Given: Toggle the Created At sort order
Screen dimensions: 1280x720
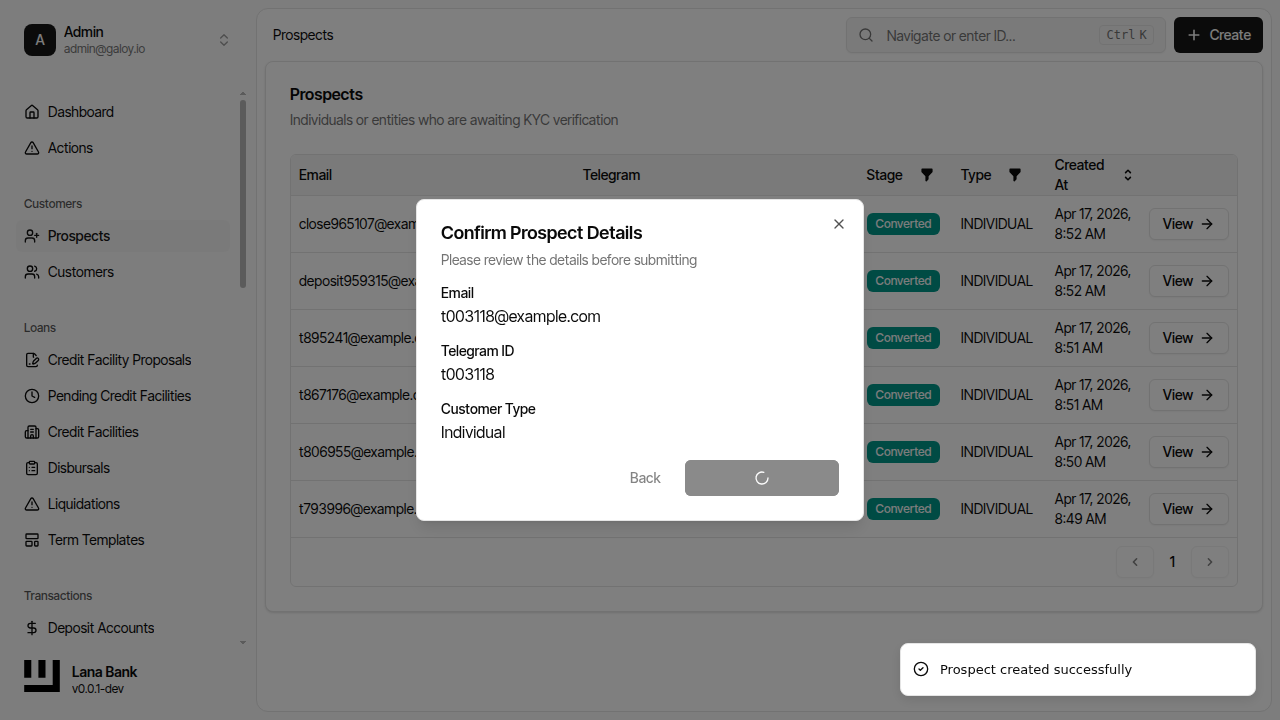Looking at the screenshot, I should coord(1127,174).
